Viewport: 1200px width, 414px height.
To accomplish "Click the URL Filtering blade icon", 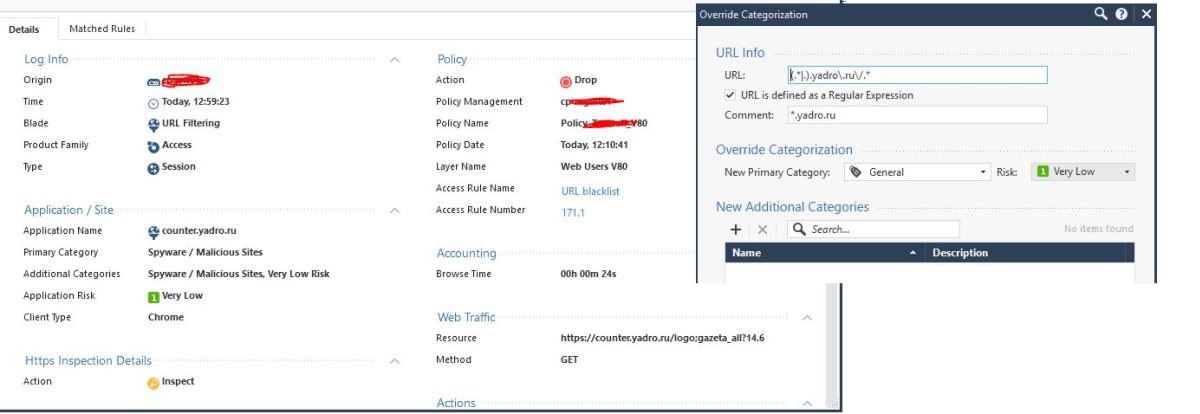I will (x=153, y=124).
